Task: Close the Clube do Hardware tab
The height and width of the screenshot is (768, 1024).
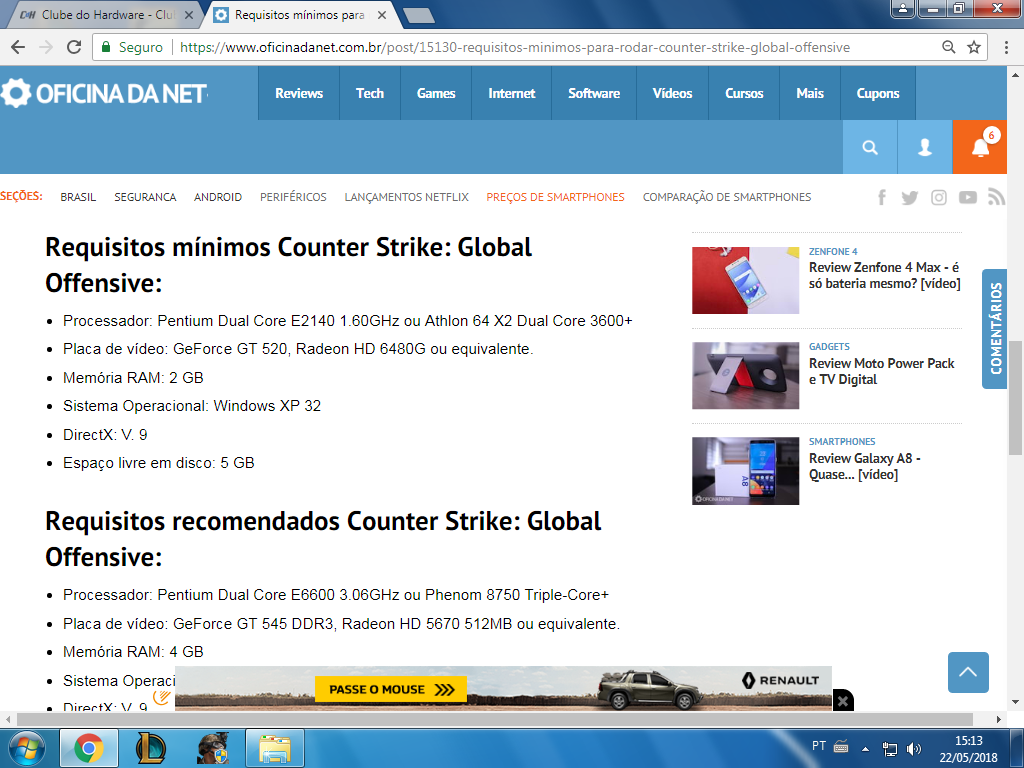Action: tap(189, 14)
